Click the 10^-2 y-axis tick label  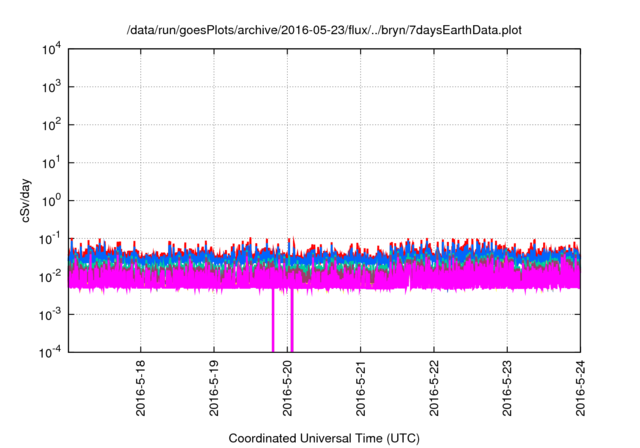[x=50, y=275]
